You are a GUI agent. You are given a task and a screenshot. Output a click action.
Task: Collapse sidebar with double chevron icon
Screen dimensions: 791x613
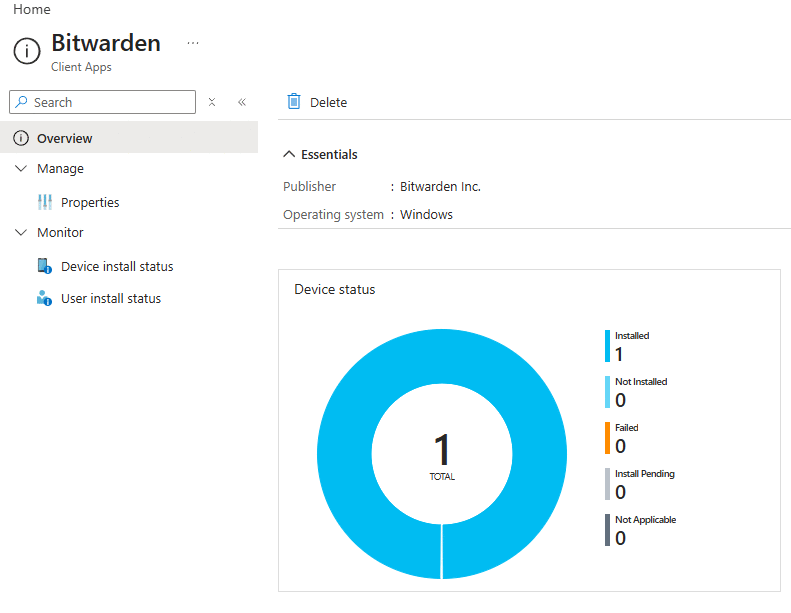click(242, 102)
